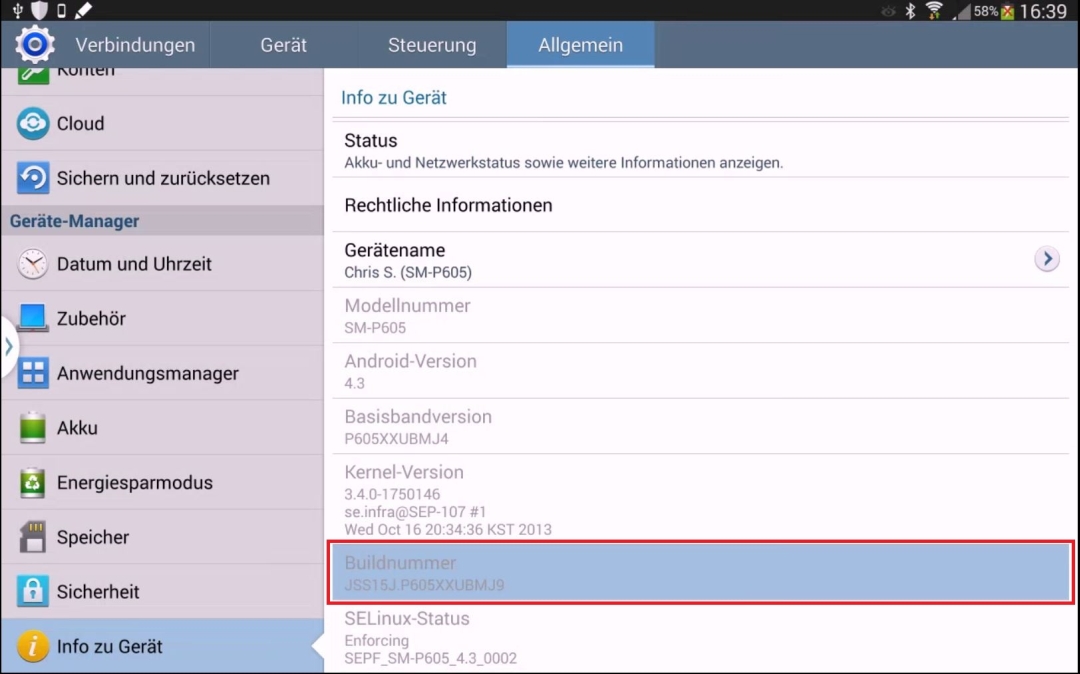Expand Gerätename with the arrow button
Screen dimensions: 1080x674
pyautogui.click(x=1047, y=259)
